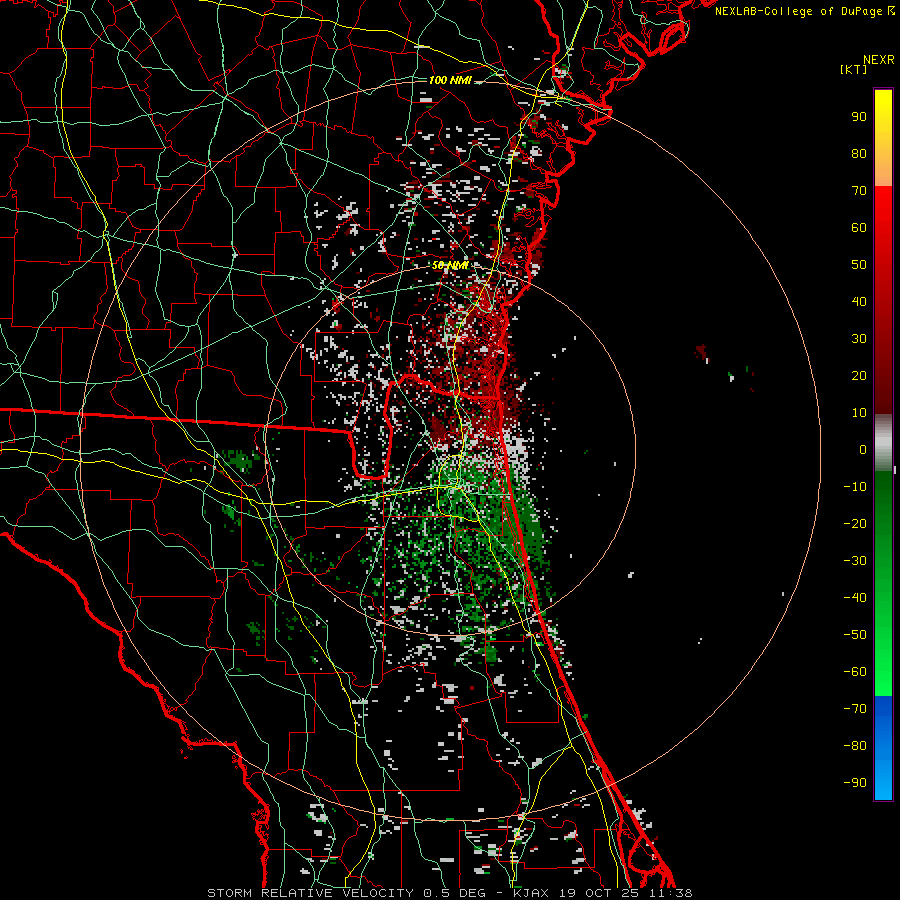Click the blue segment of the color bar
900x900 pixels.
[x=883, y=748]
